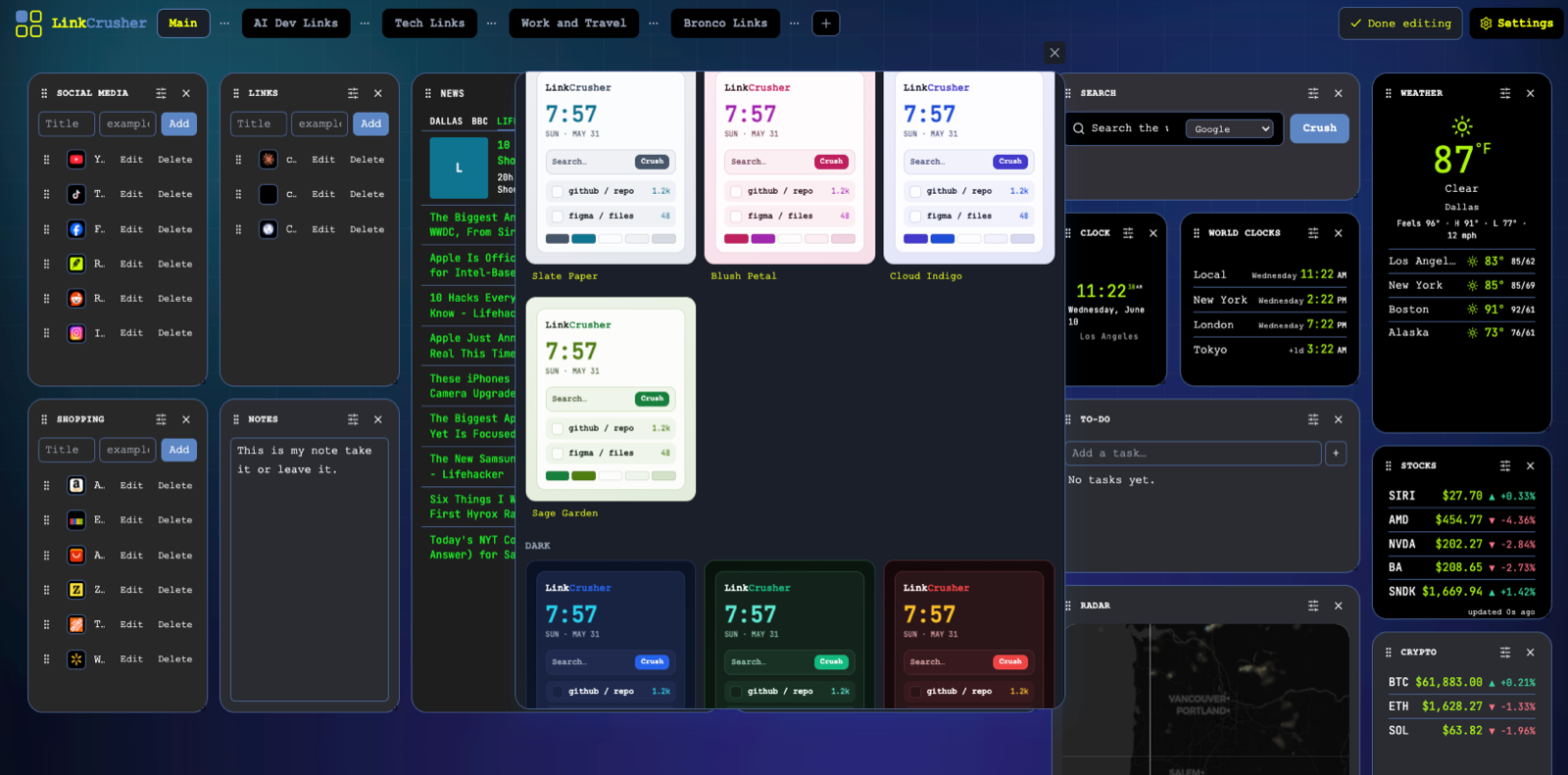Switch to the Bronco Links tab
Viewport: 1568px width, 775px height.
click(x=725, y=24)
